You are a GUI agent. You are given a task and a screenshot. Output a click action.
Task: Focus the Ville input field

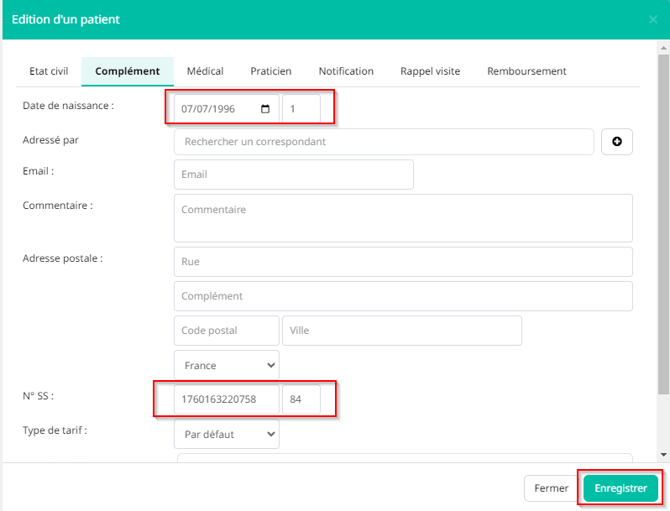click(401, 331)
